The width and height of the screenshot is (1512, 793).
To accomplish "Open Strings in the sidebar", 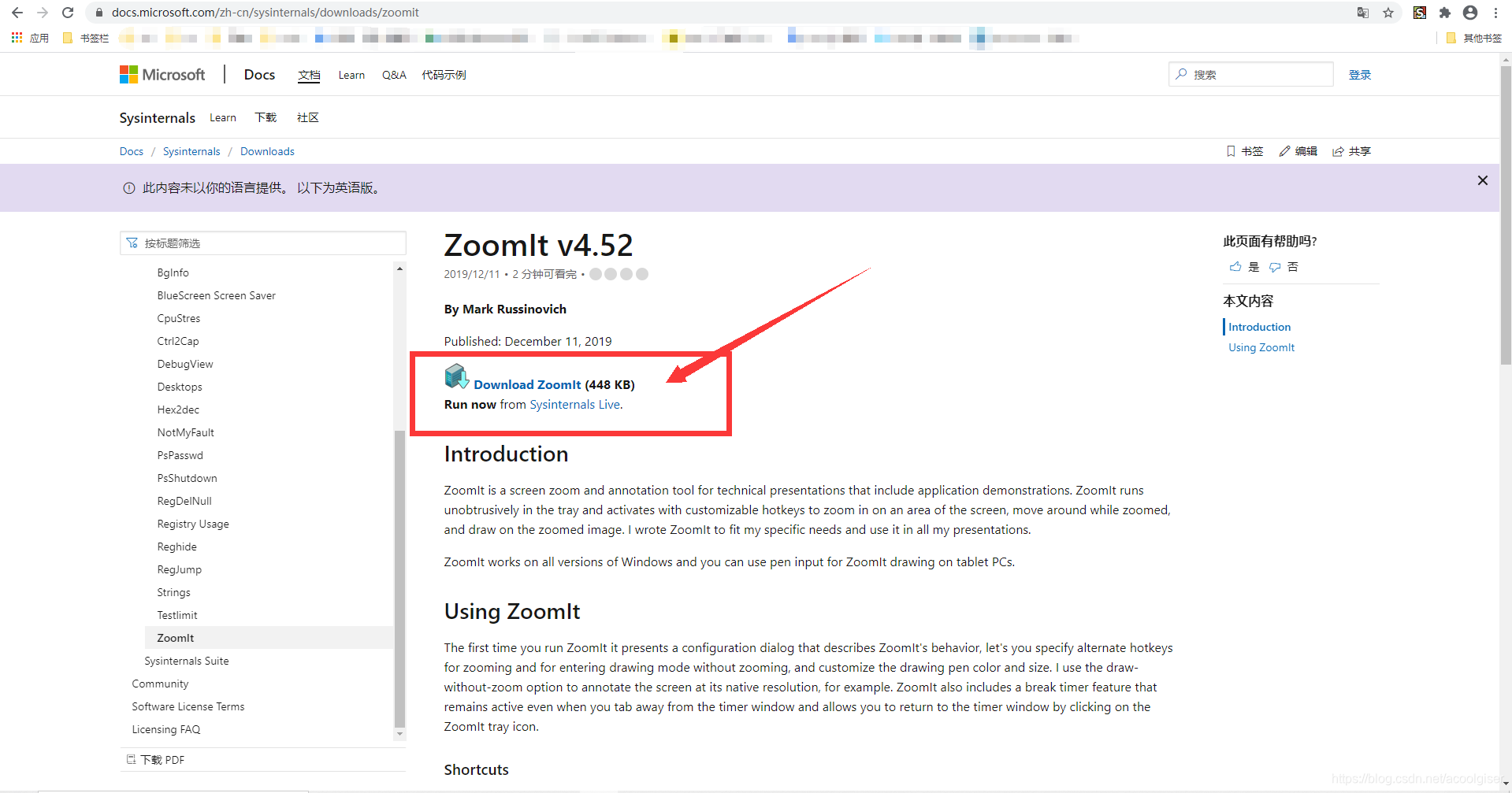I will (173, 592).
